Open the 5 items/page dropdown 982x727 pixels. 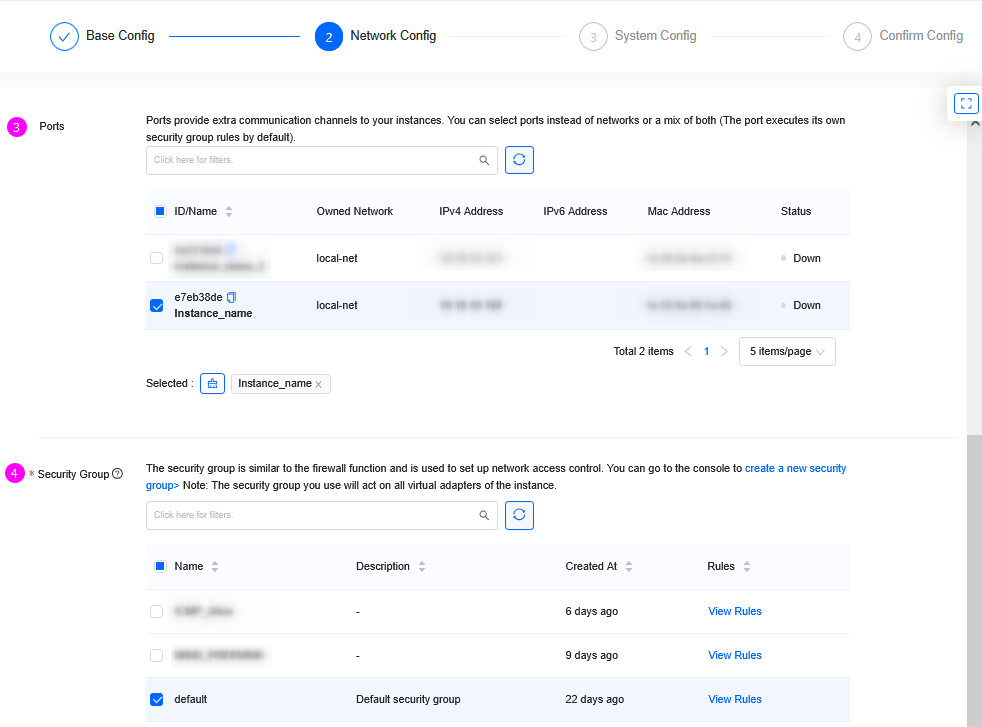787,351
